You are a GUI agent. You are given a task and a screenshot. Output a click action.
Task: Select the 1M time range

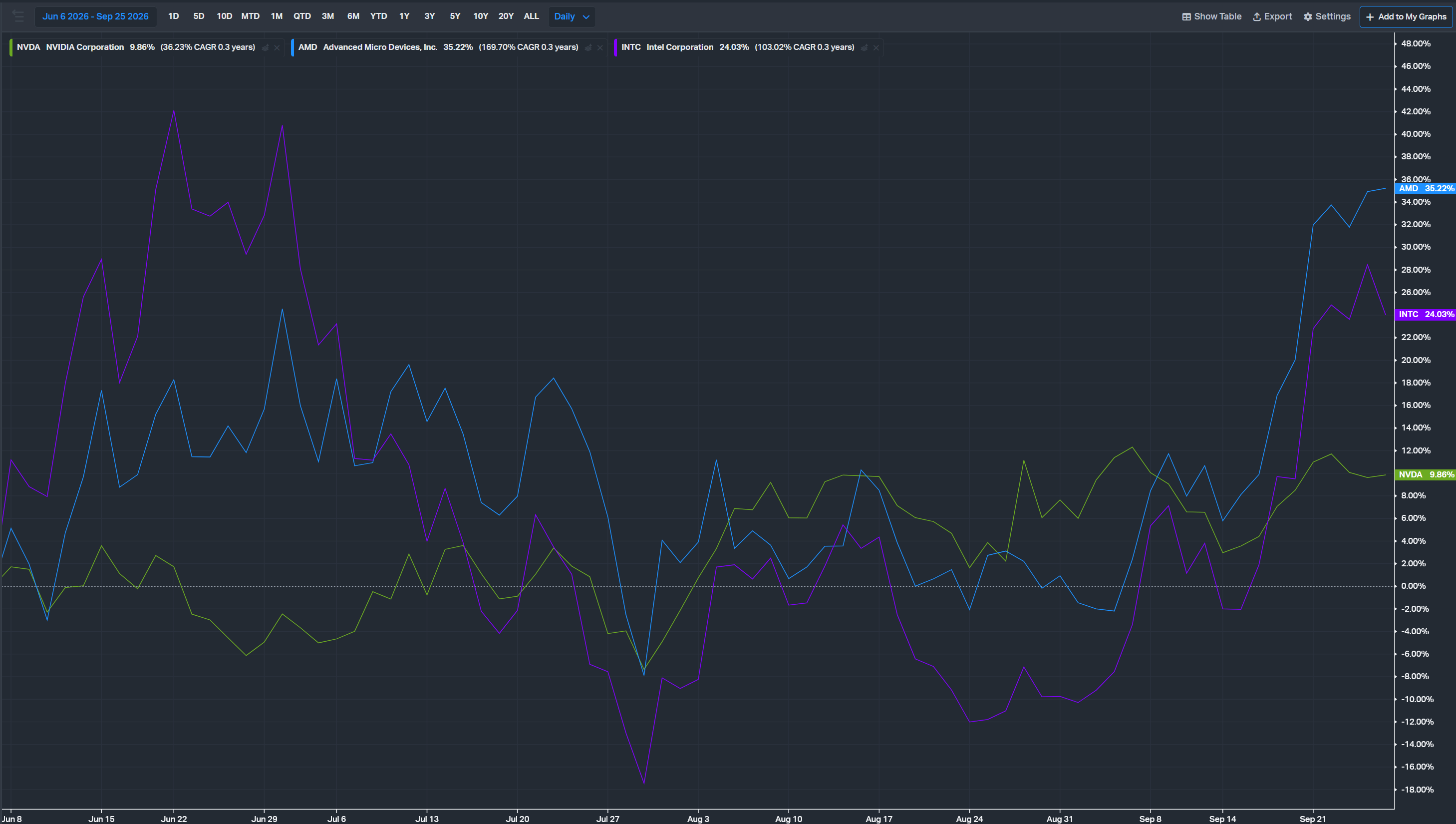pos(277,16)
